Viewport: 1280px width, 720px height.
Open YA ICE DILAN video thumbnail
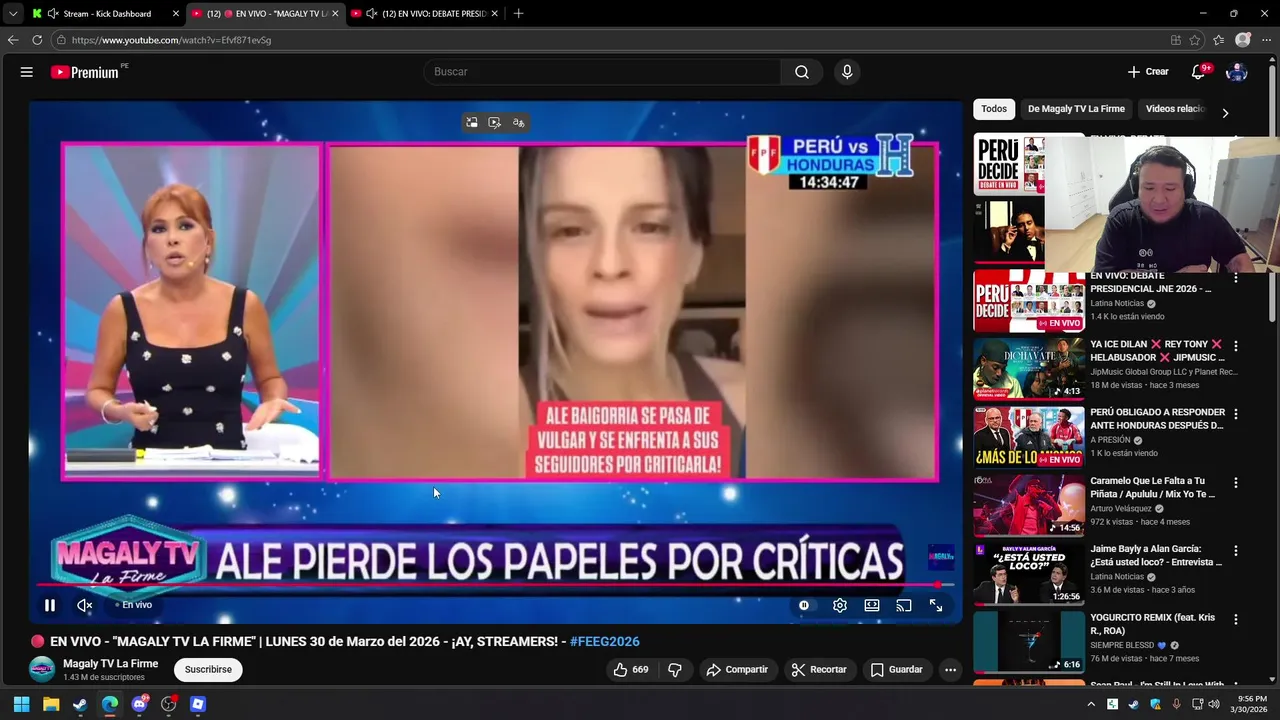tap(1029, 369)
